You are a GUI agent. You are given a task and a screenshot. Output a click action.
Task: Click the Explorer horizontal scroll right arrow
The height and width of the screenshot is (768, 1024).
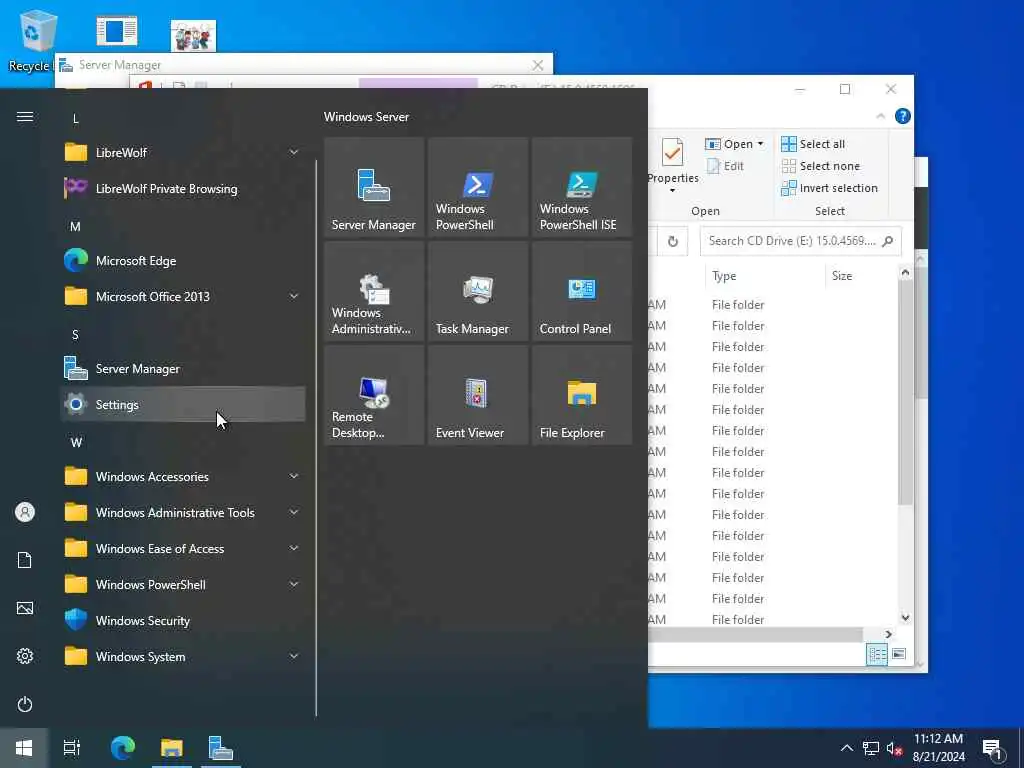click(888, 634)
